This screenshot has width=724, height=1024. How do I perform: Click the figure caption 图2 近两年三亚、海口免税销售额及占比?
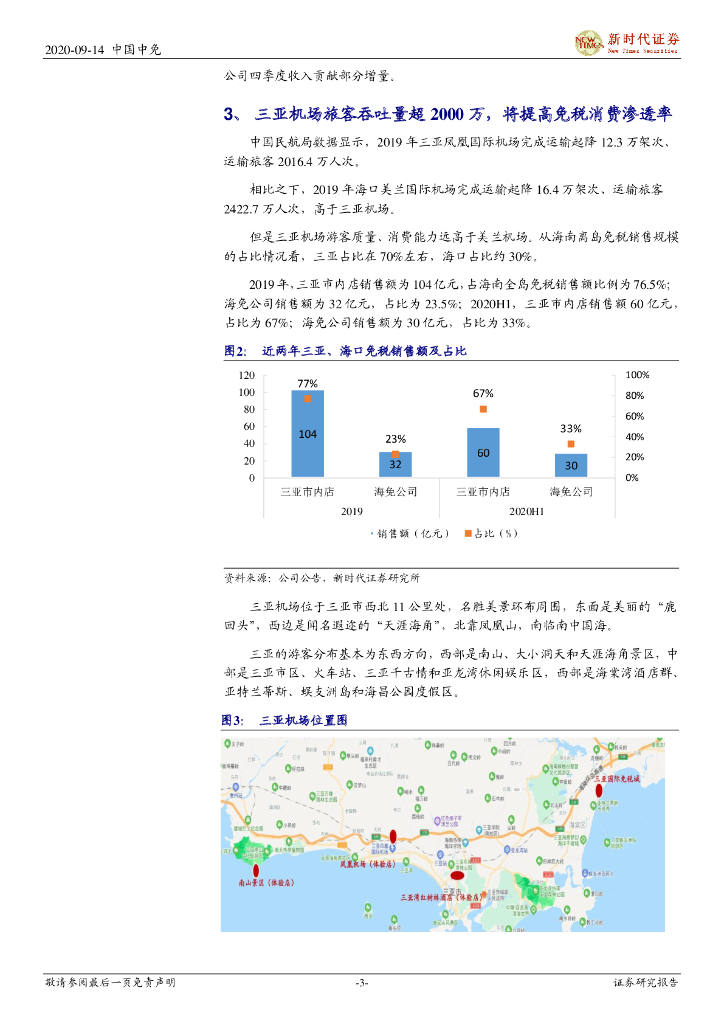point(345,351)
